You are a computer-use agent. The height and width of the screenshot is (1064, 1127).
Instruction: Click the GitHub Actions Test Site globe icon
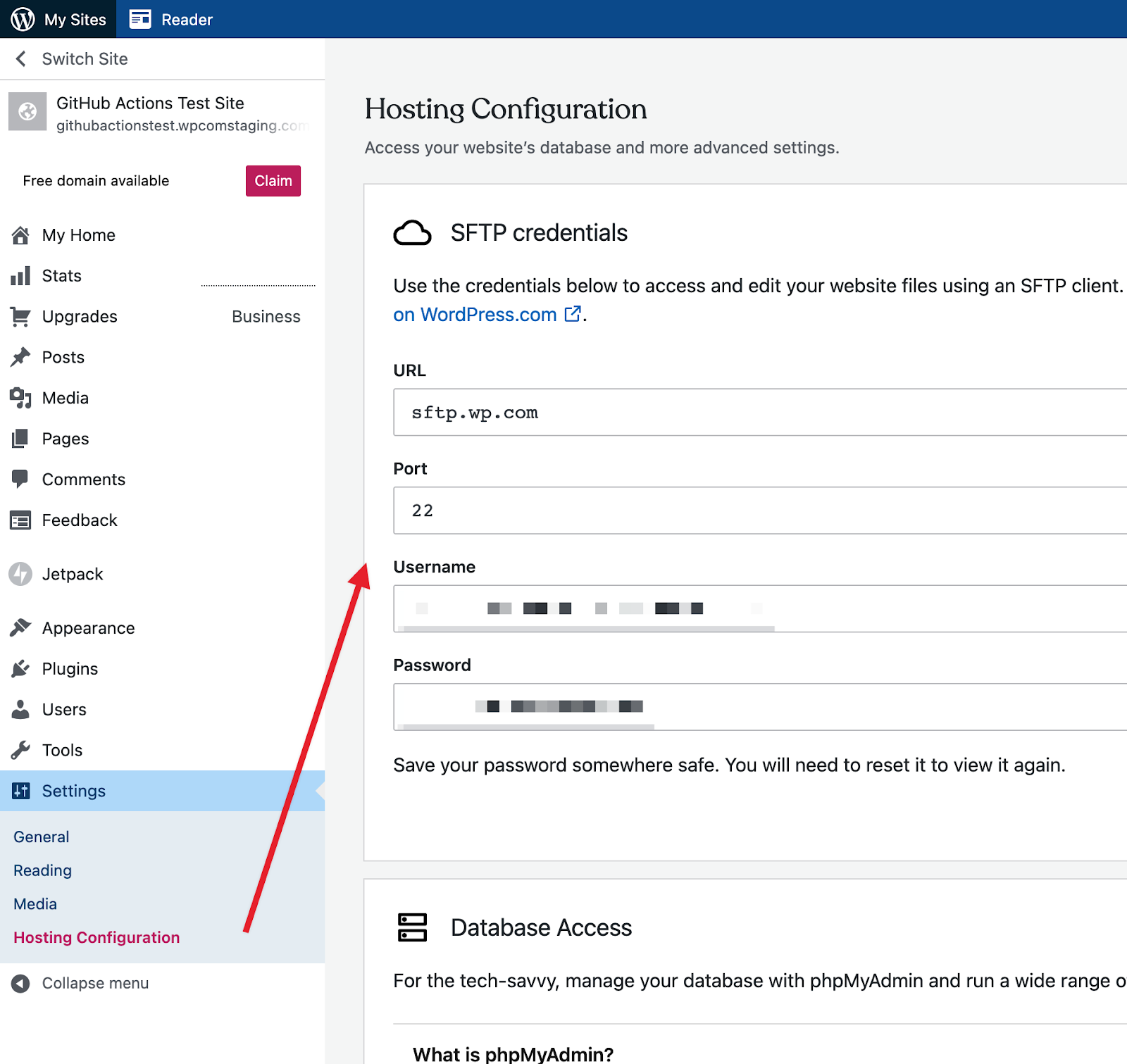pyautogui.click(x=27, y=111)
